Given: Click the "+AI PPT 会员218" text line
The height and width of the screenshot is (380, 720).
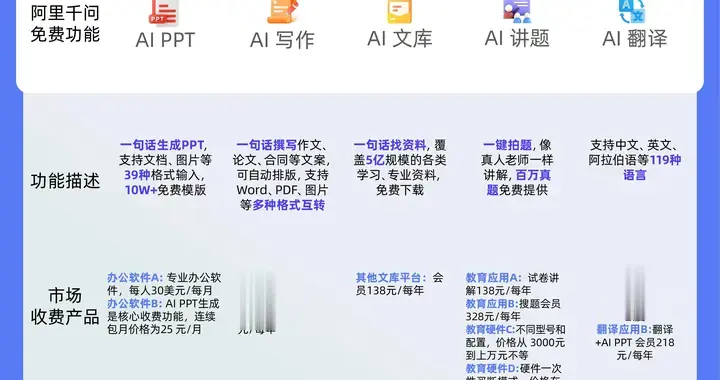Looking at the screenshot, I should pyautogui.click(x=635, y=342).
